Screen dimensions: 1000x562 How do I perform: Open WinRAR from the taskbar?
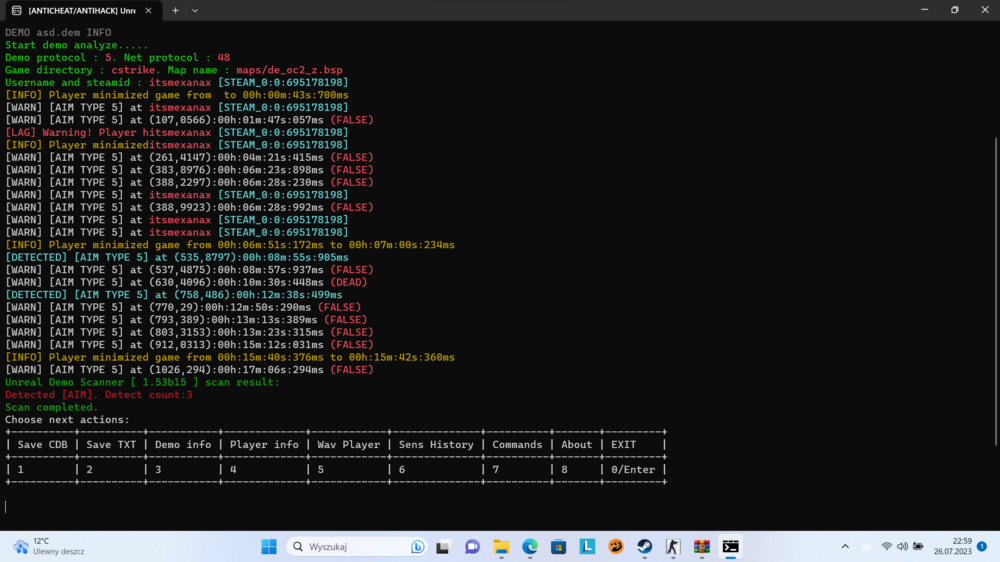pos(702,547)
